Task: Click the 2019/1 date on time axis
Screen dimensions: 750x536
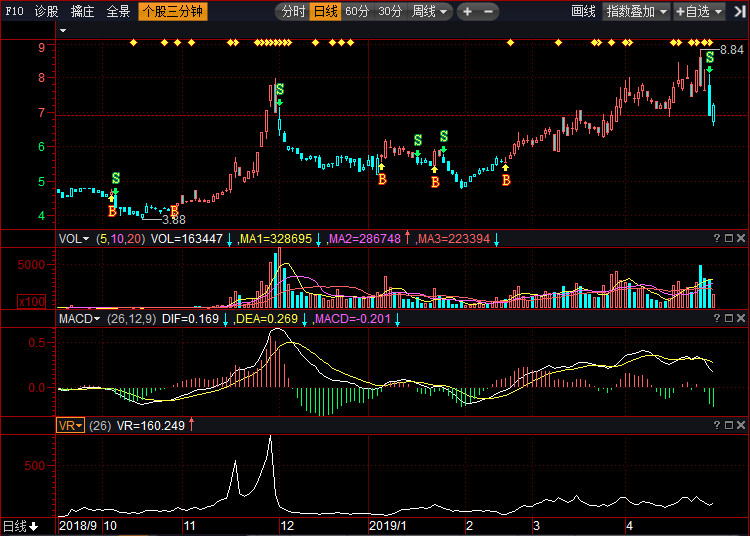Action: pyautogui.click(x=387, y=526)
